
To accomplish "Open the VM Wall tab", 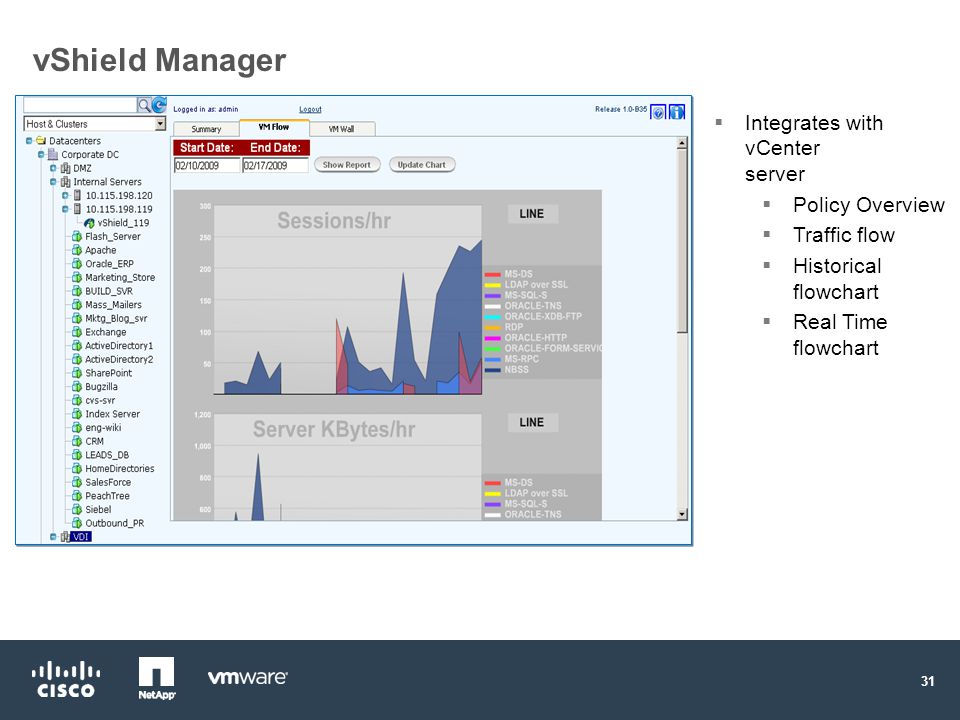I will (342, 129).
